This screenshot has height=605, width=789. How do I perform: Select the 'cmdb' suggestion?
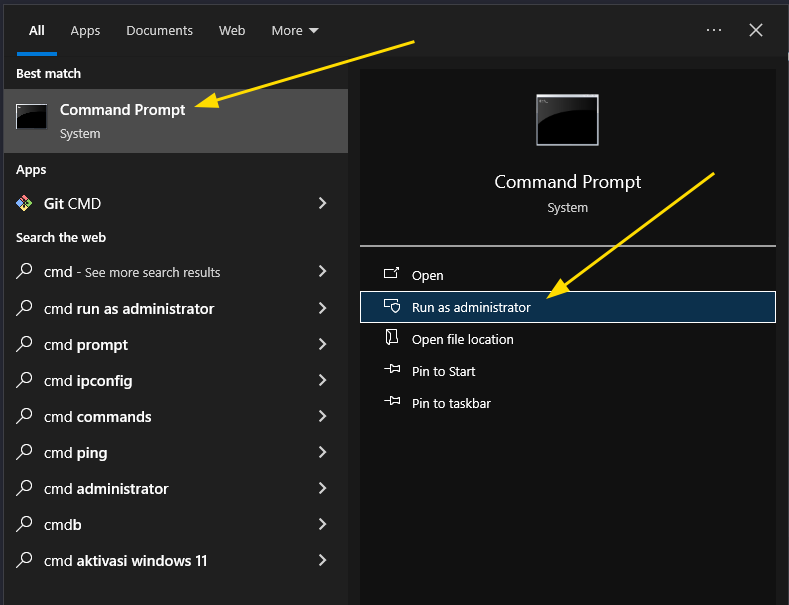coord(176,524)
